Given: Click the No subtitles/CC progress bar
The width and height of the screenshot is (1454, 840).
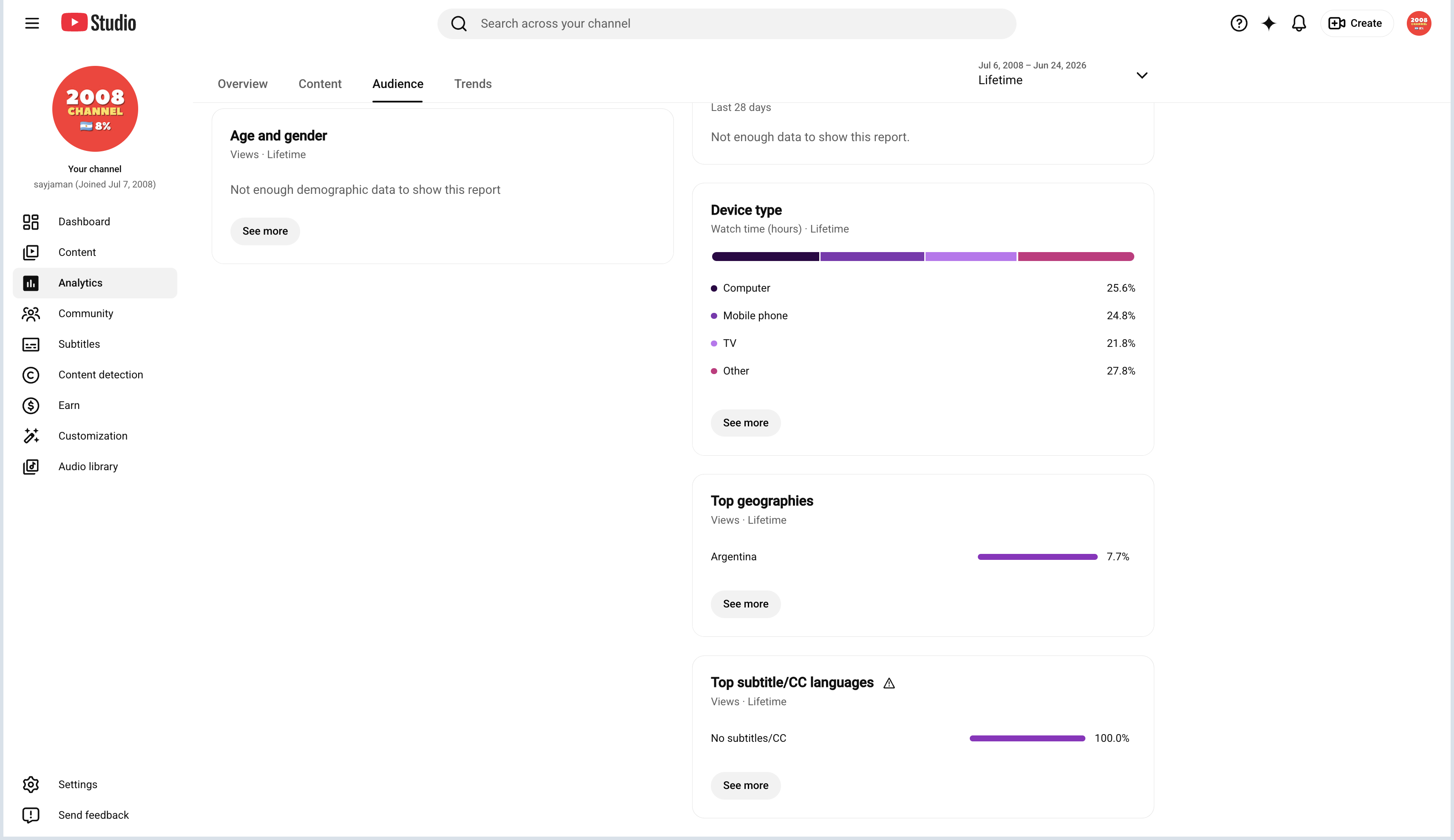Looking at the screenshot, I should [1027, 738].
